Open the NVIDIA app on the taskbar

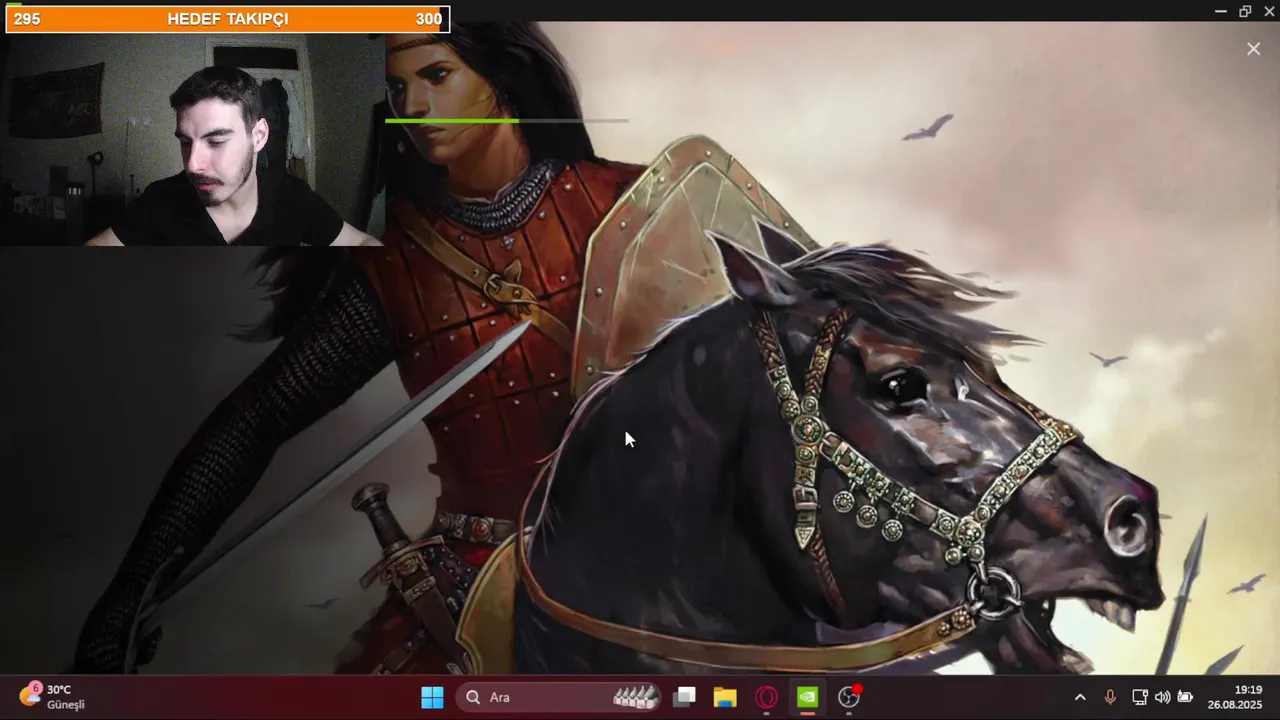pos(807,697)
